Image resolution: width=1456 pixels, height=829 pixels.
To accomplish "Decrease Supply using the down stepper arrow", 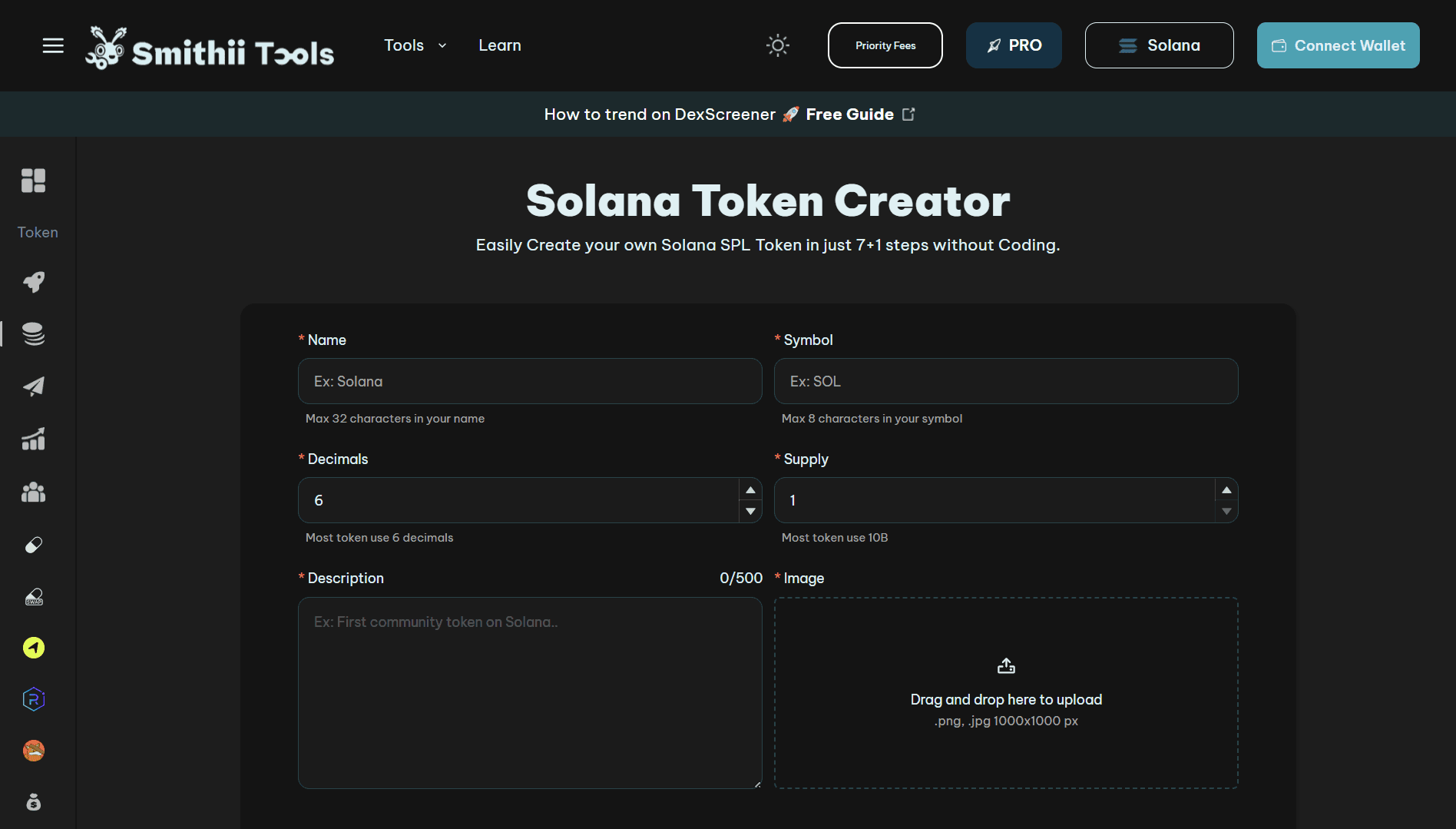I will pyautogui.click(x=1226, y=510).
